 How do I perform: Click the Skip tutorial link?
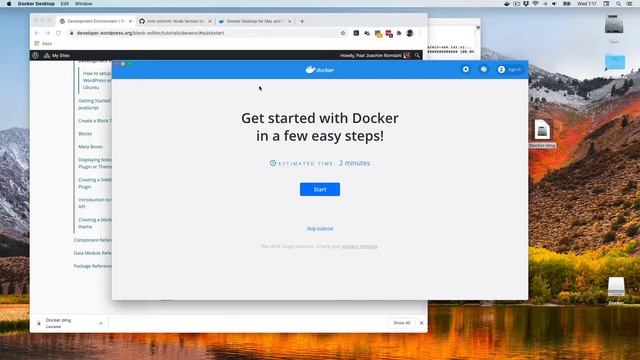pos(320,229)
